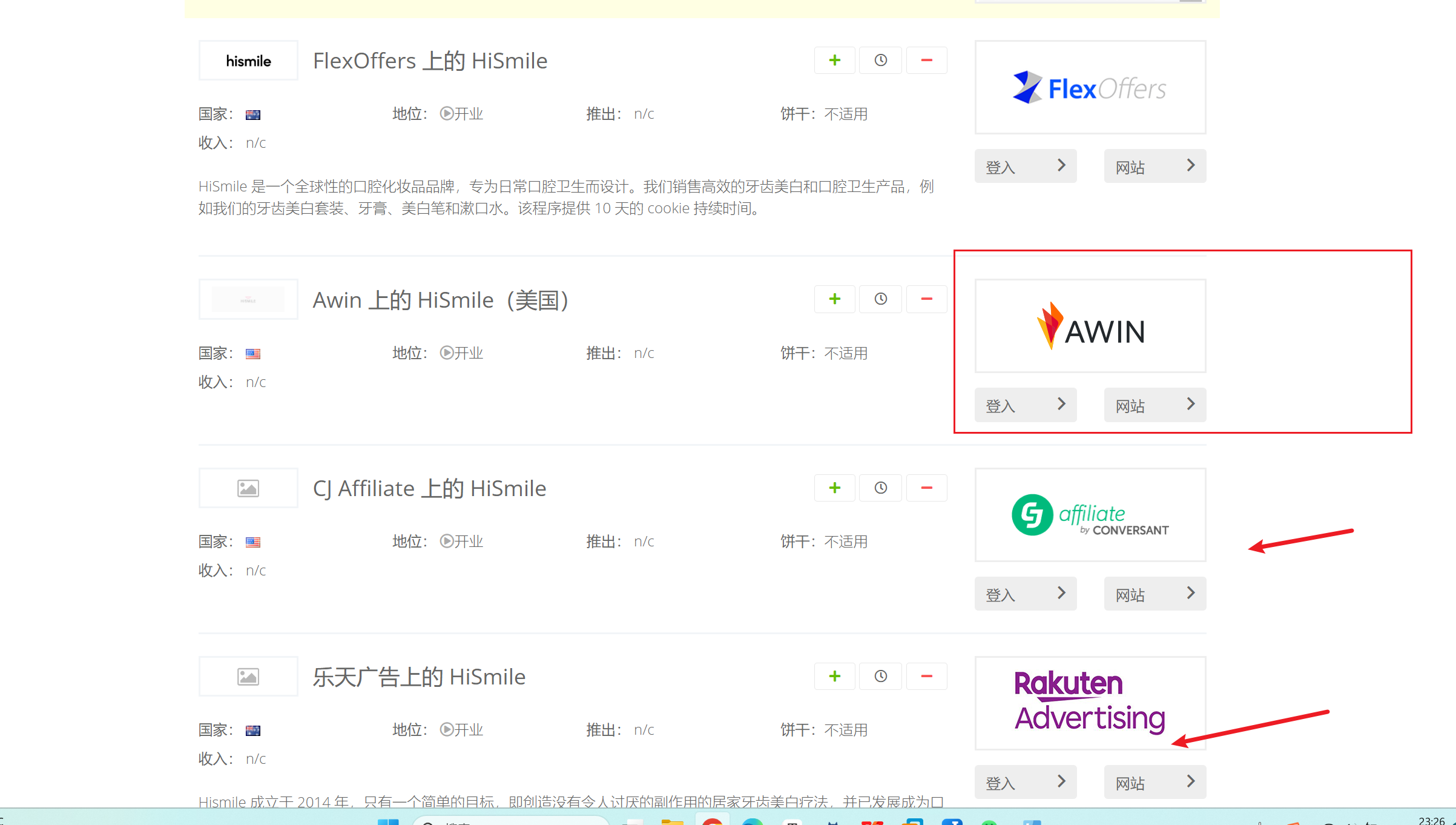Open the FlexOffers 上的 HiSmile title link
The image size is (1456, 825).
point(430,61)
